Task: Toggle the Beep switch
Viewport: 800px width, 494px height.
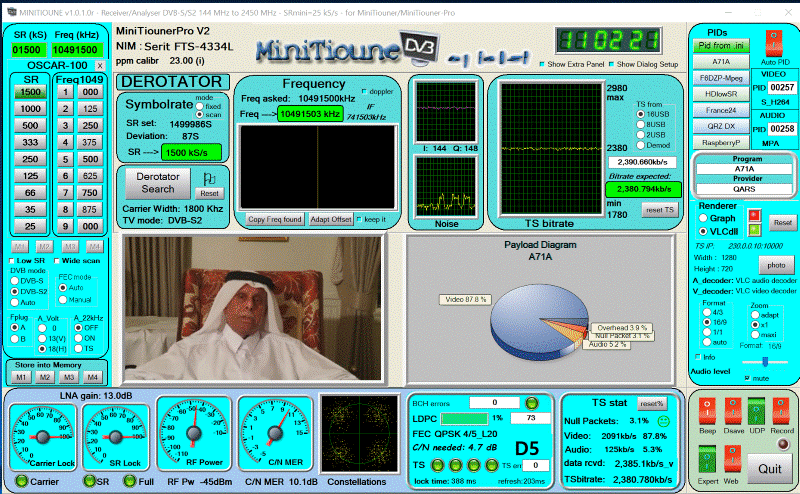Action: pyautogui.click(x=707, y=411)
